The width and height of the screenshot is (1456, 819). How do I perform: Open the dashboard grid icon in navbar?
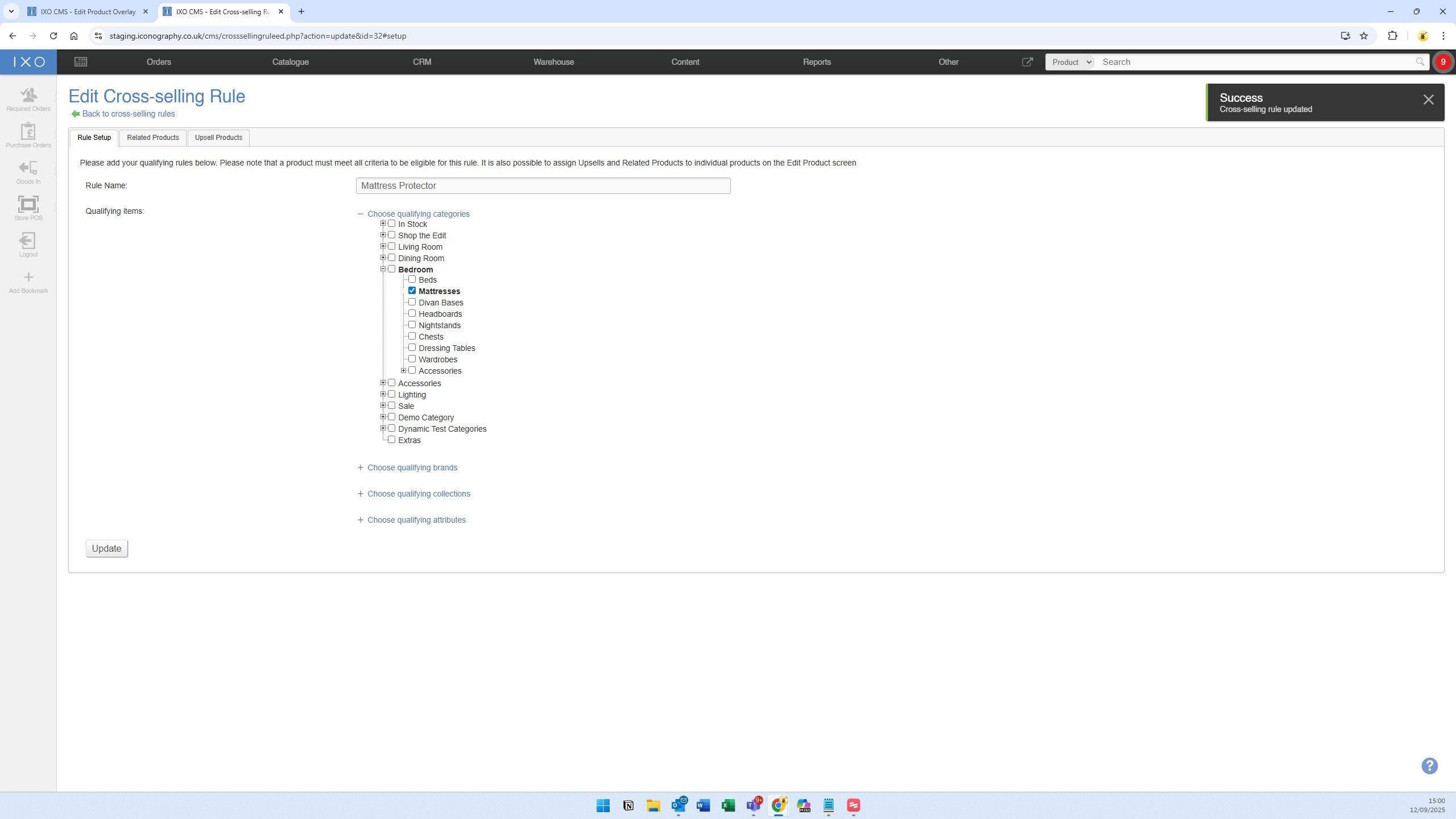tap(80, 62)
